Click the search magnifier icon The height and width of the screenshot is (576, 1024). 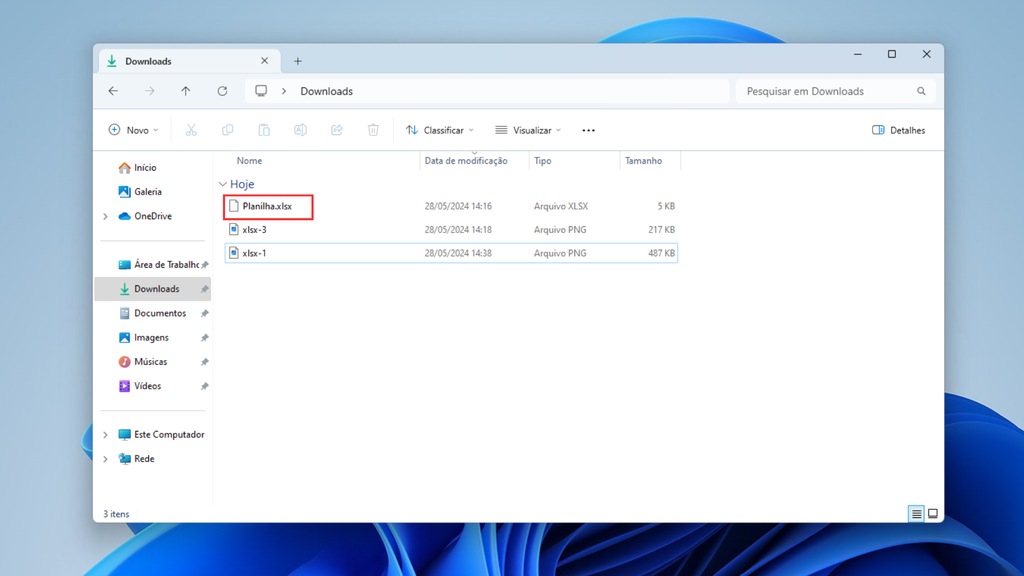click(921, 91)
